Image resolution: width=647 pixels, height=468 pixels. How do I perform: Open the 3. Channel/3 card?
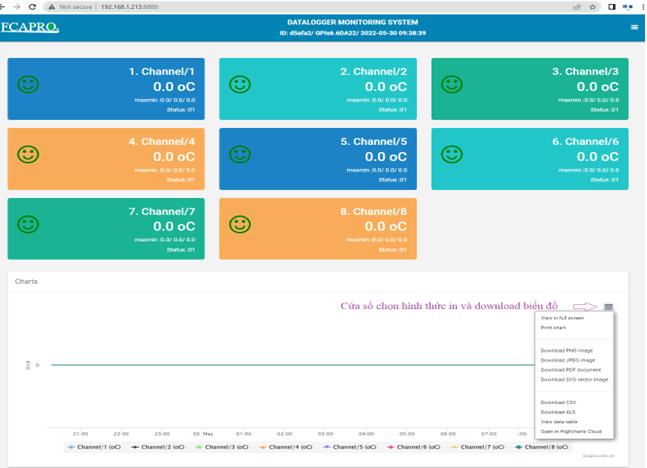pyautogui.click(x=530, y=89)
